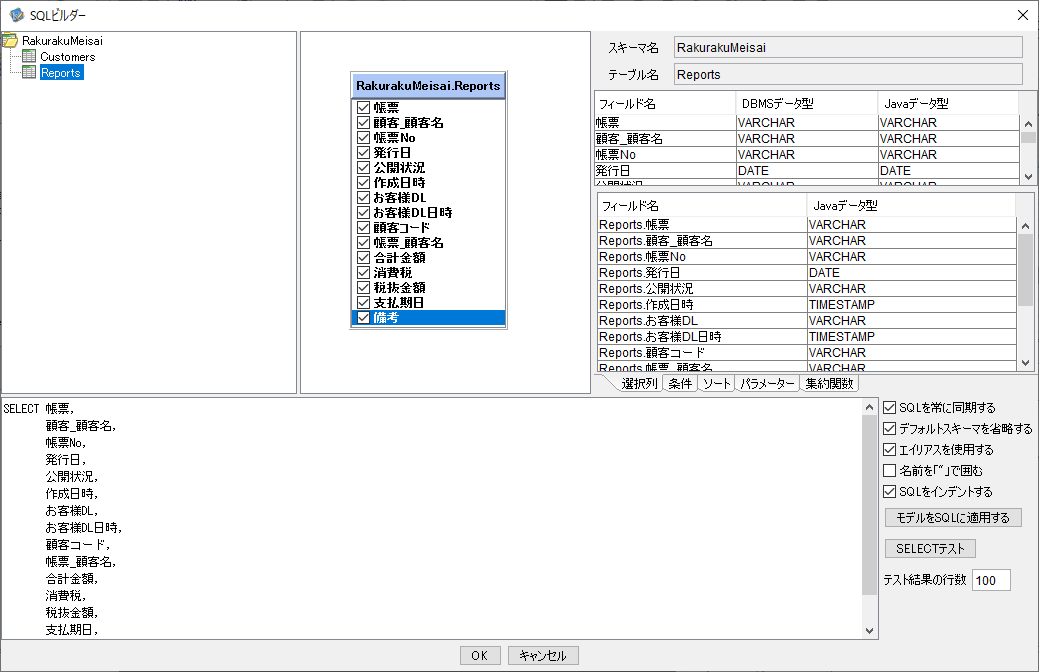
Task: Click the Reports table icon in tree
Action: click(29, 72)
